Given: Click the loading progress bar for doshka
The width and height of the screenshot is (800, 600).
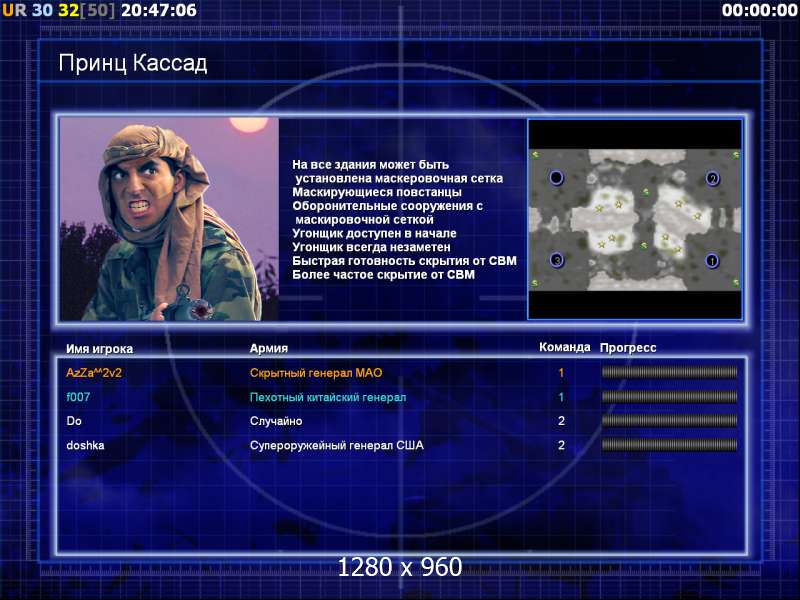Looking at the screenshot, I should pos(669,445).
